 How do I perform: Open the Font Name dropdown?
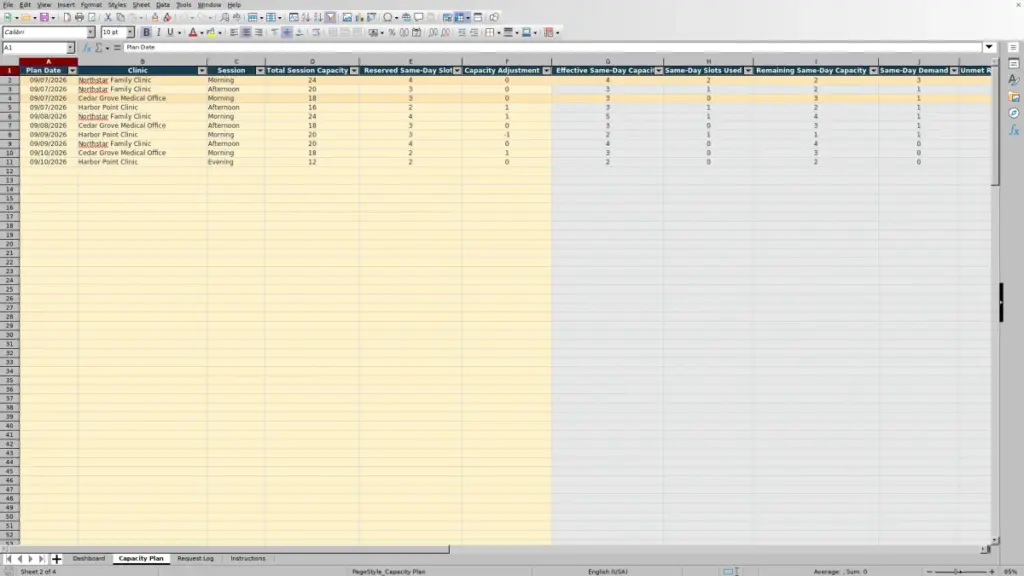[91, 32]
